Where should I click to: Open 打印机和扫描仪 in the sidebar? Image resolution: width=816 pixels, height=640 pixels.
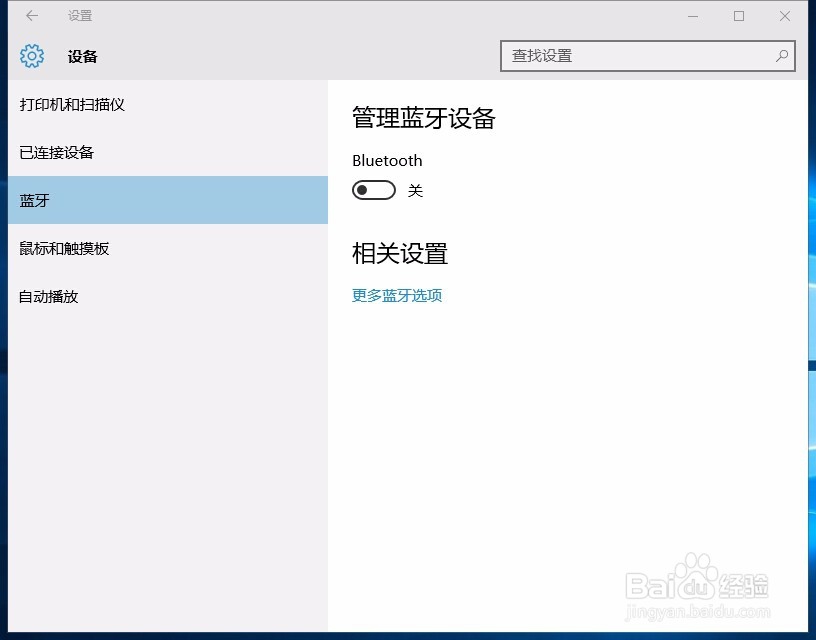(168, 105)
